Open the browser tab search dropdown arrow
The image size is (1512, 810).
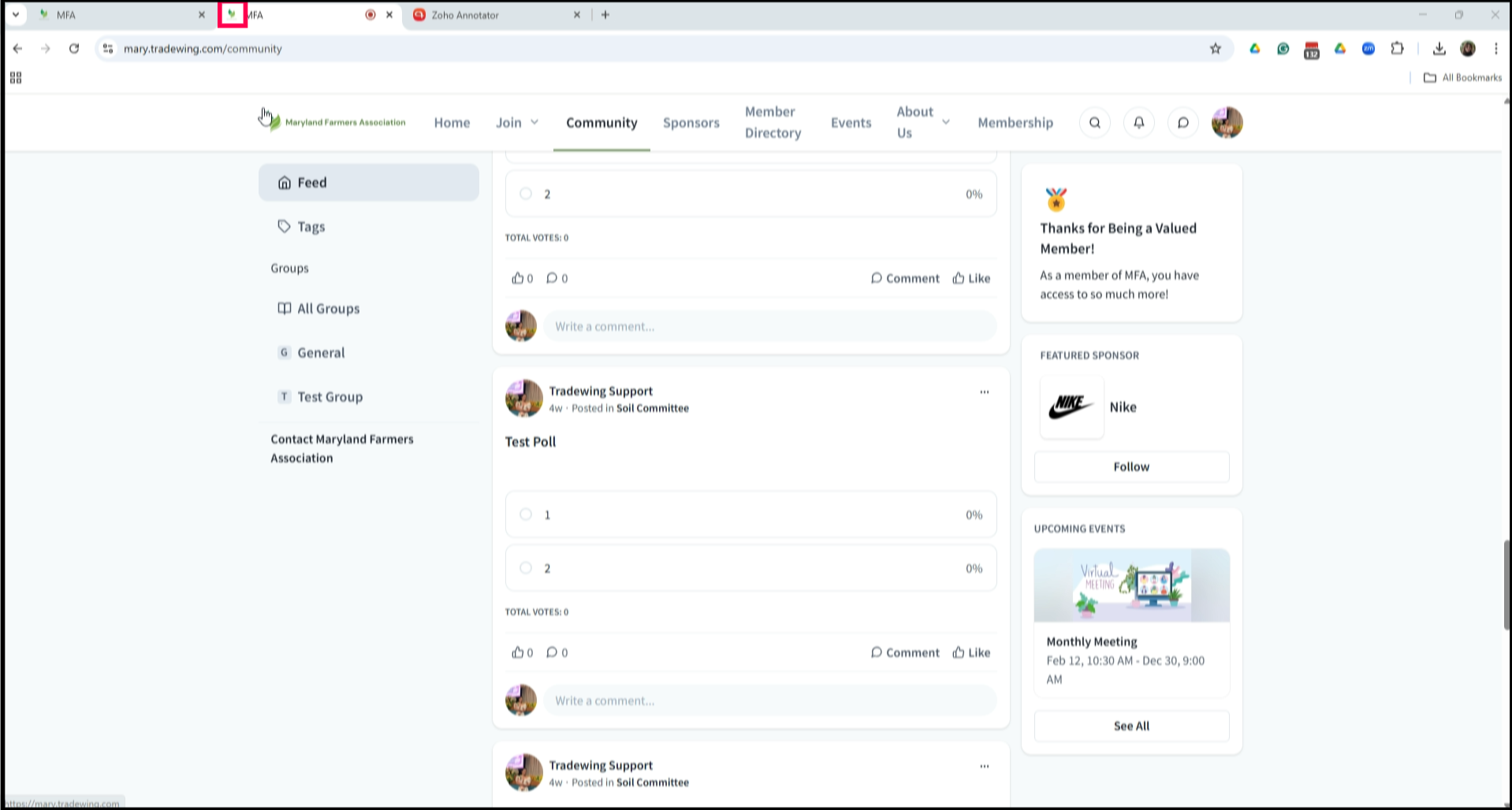(16, 14)
